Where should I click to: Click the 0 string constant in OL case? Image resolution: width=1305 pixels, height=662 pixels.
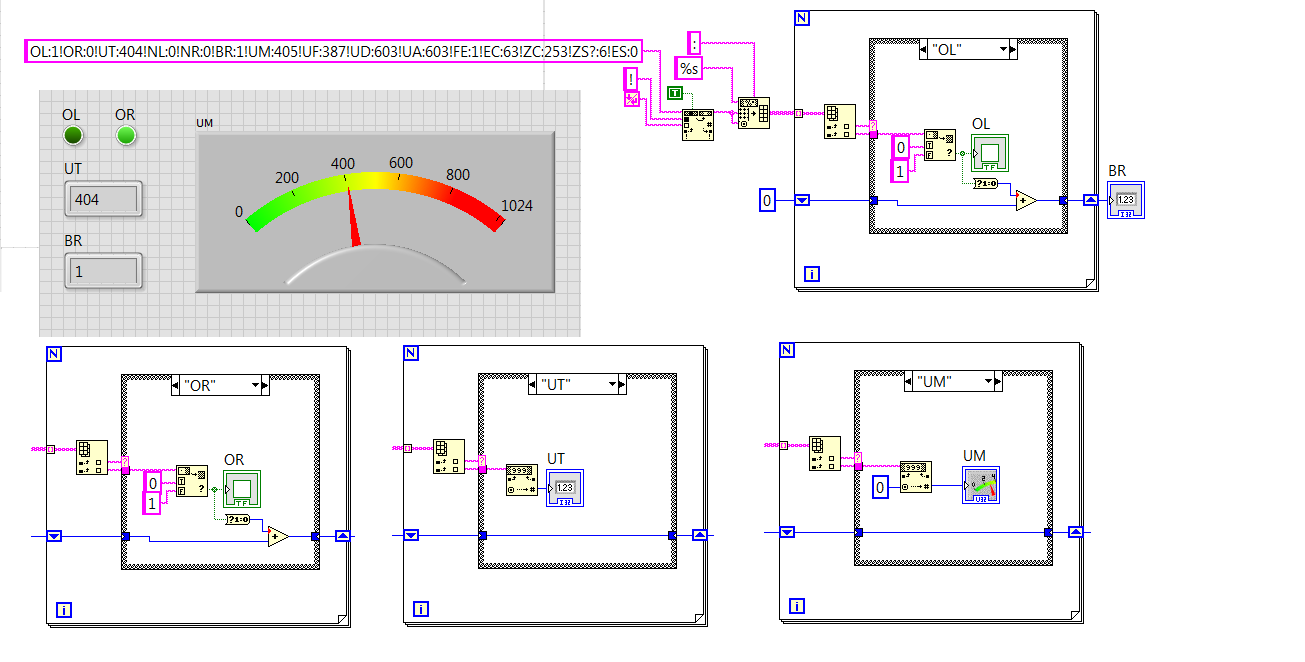901,147
